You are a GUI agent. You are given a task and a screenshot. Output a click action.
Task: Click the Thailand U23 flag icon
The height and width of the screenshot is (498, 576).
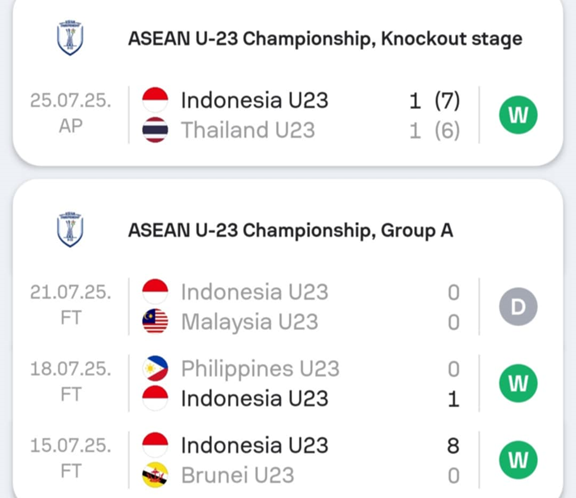[155, 130]
